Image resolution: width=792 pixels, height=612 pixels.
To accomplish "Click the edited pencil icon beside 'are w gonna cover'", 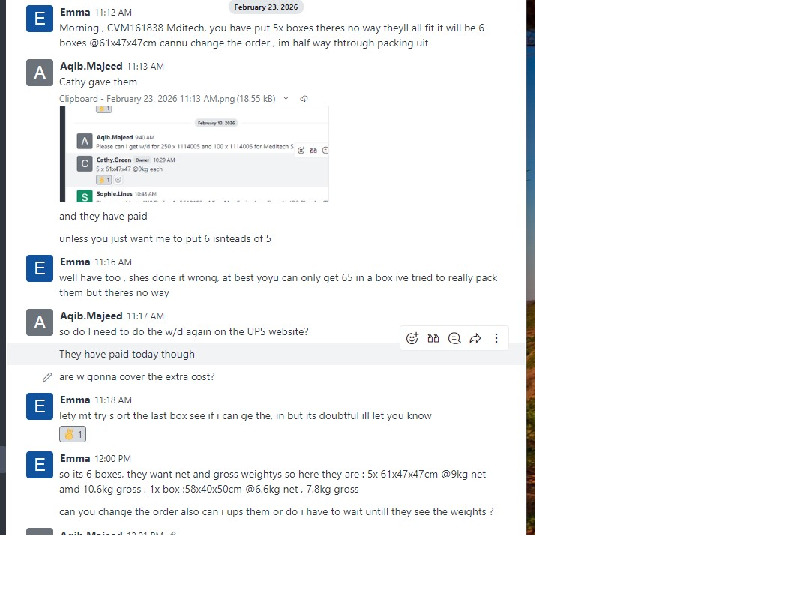I will 47,377.
